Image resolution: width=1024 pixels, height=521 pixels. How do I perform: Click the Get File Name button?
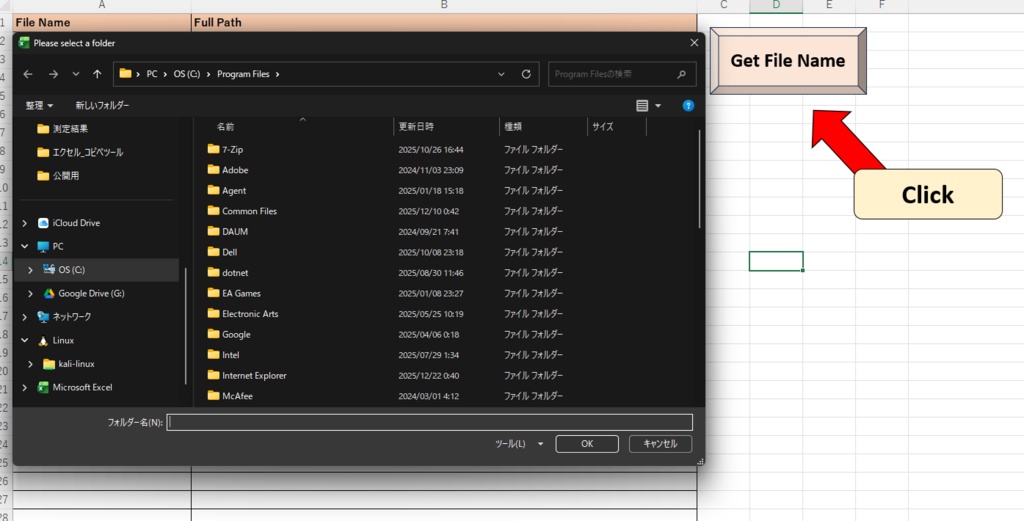788,61
